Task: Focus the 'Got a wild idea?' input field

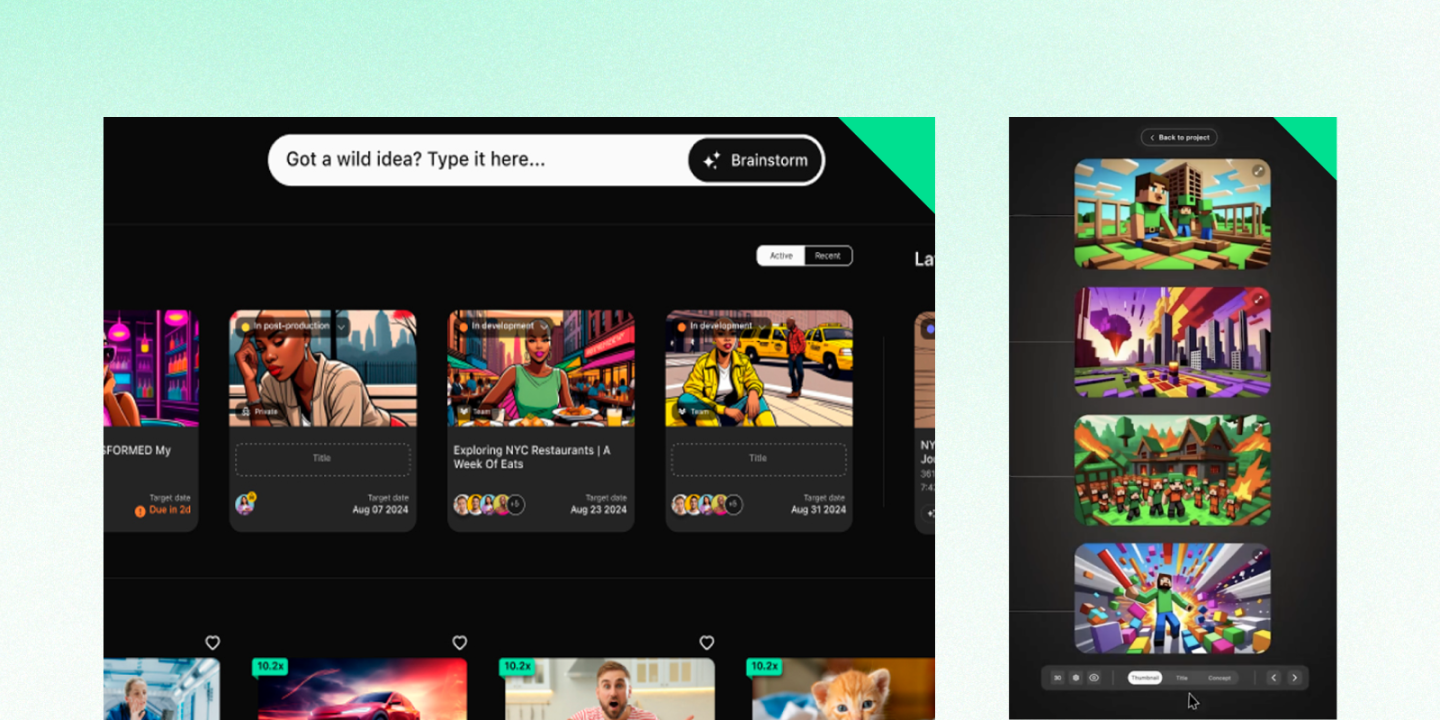Action: coord(478,160)
